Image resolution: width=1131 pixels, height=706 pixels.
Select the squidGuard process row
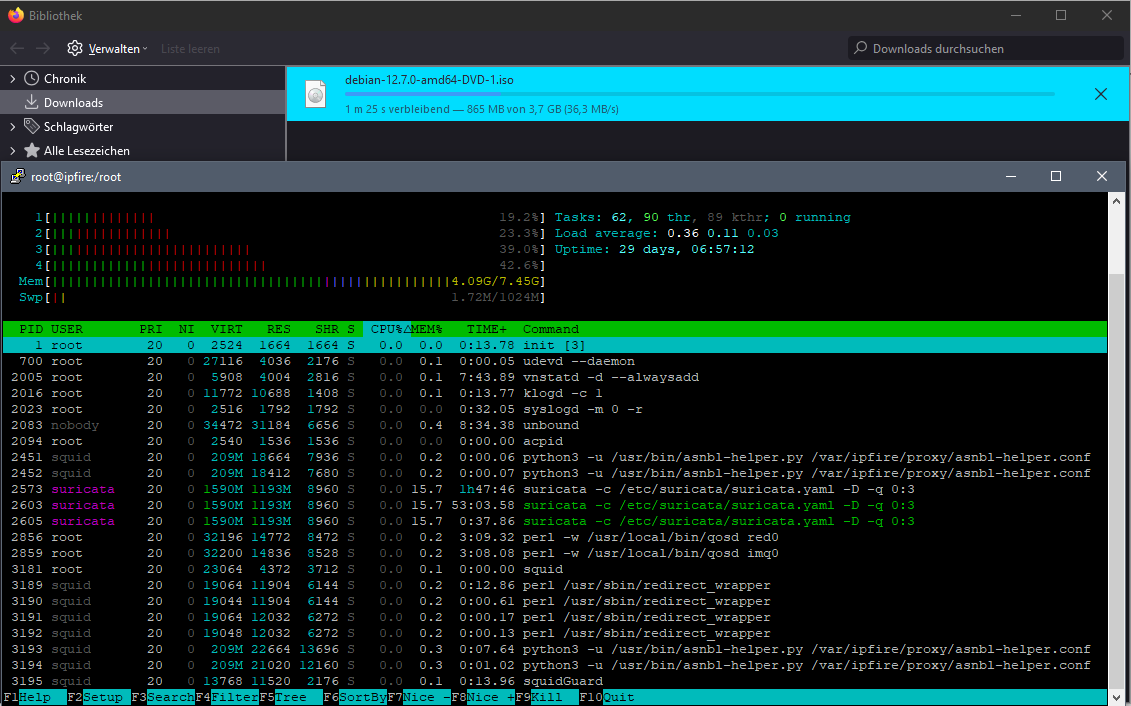[555, 681]
